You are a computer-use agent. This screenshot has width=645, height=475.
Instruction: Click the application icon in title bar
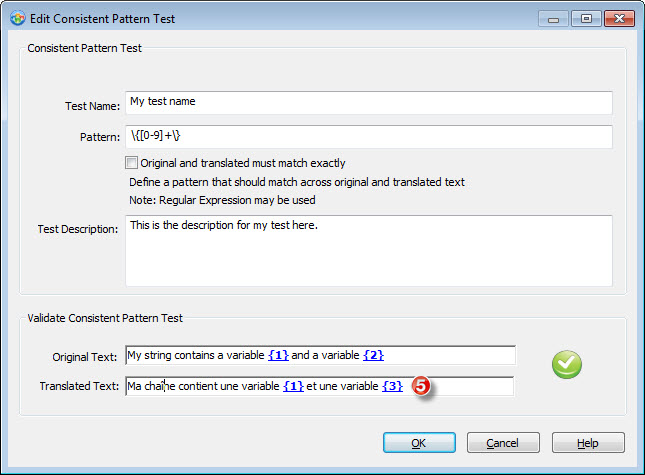pos(17,19)
